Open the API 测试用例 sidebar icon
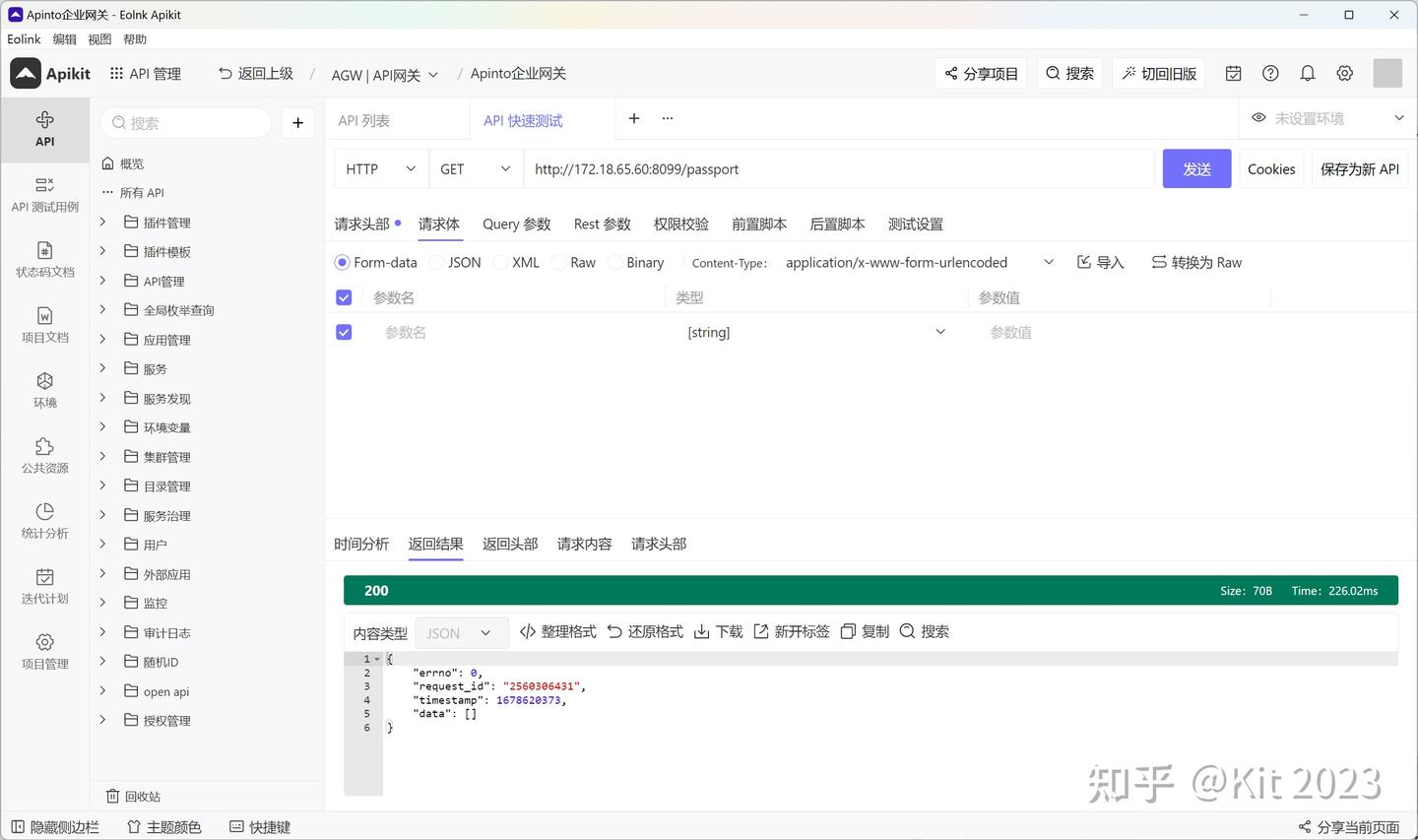The height and width of the screenshot is (840, 1418). (x=44, y=195)
